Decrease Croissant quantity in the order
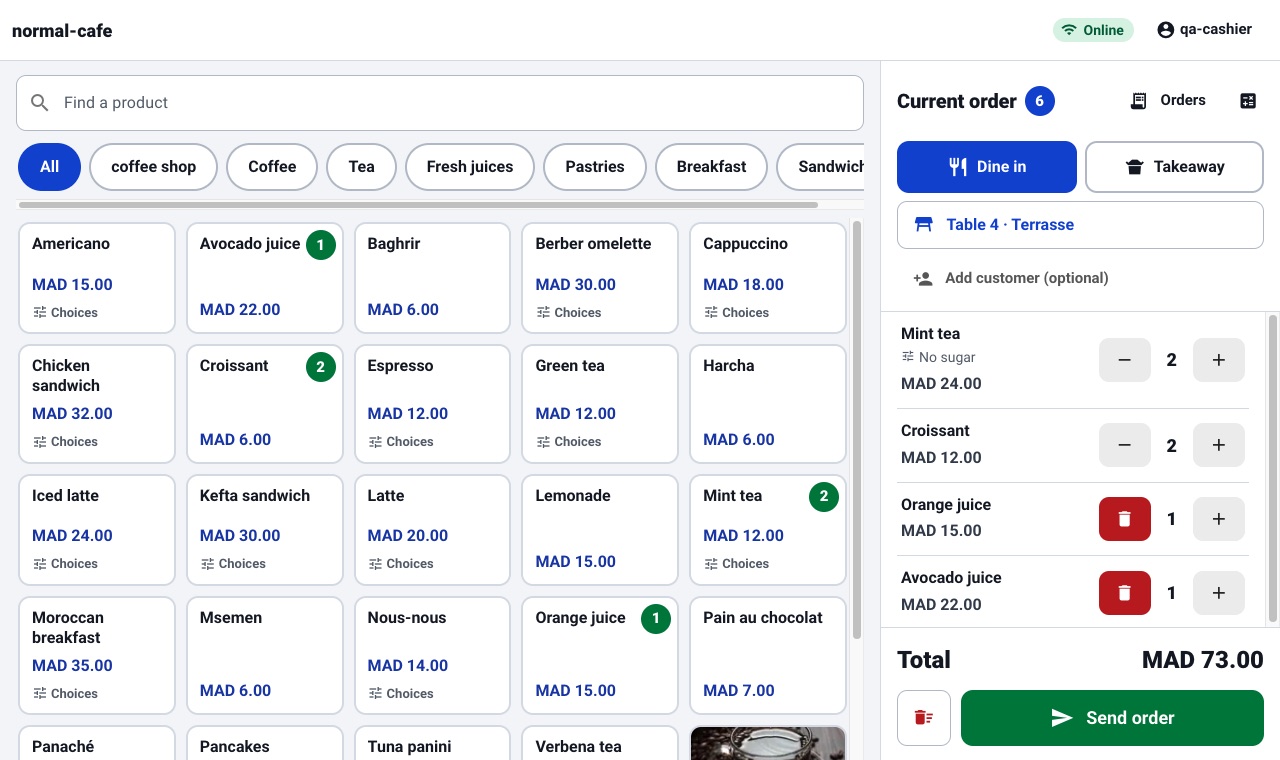The height and width of the screenshot is (760, 1280). (1125, 445)
